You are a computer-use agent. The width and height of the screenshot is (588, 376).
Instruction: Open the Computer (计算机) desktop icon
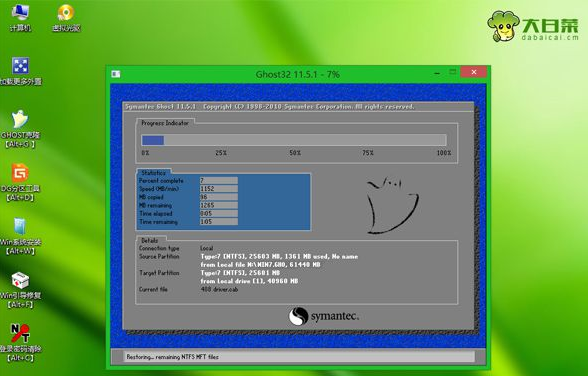click(x=20, y=17)
